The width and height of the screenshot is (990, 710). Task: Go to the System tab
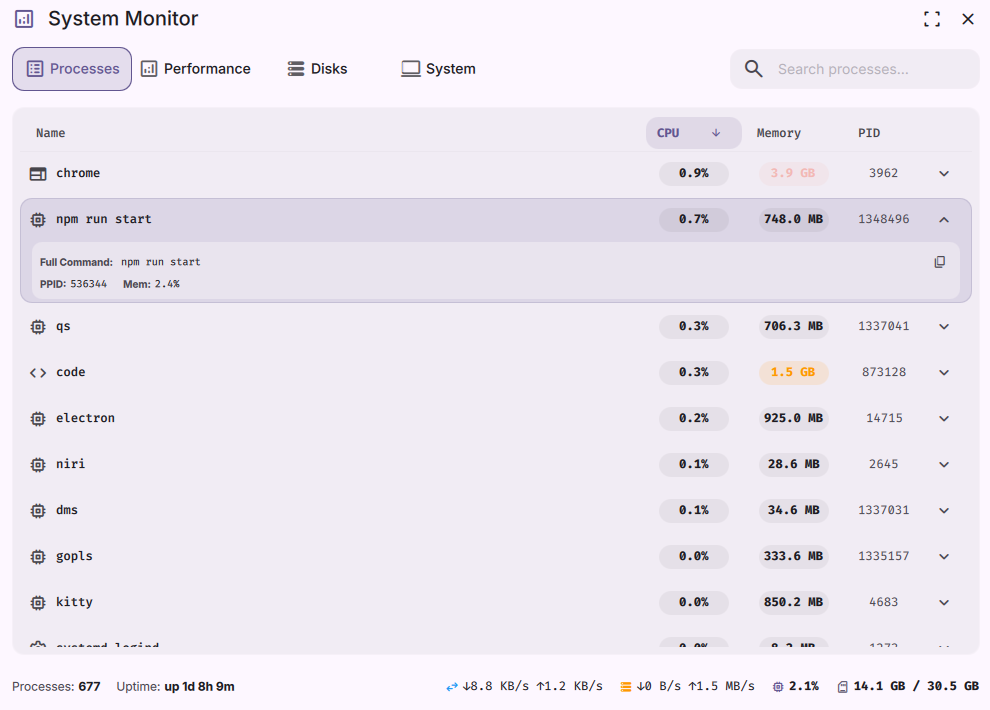[439, 69]
